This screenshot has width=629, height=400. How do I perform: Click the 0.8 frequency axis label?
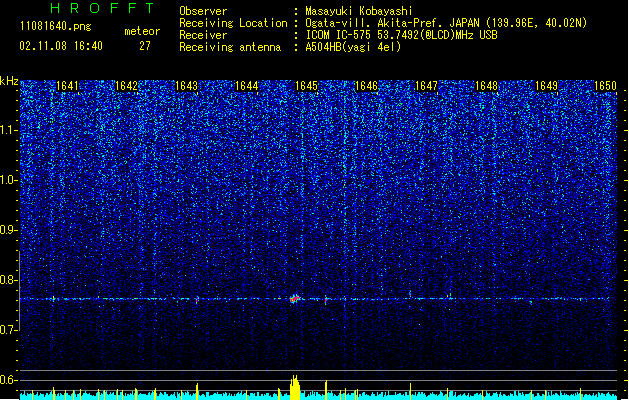tap(8, 280)
